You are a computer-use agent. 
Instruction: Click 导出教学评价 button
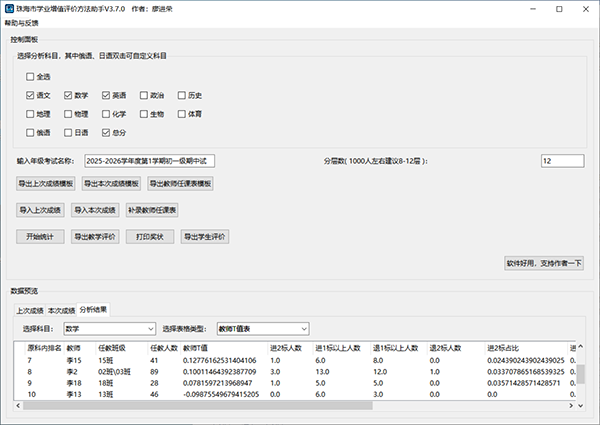pos(95,236)
